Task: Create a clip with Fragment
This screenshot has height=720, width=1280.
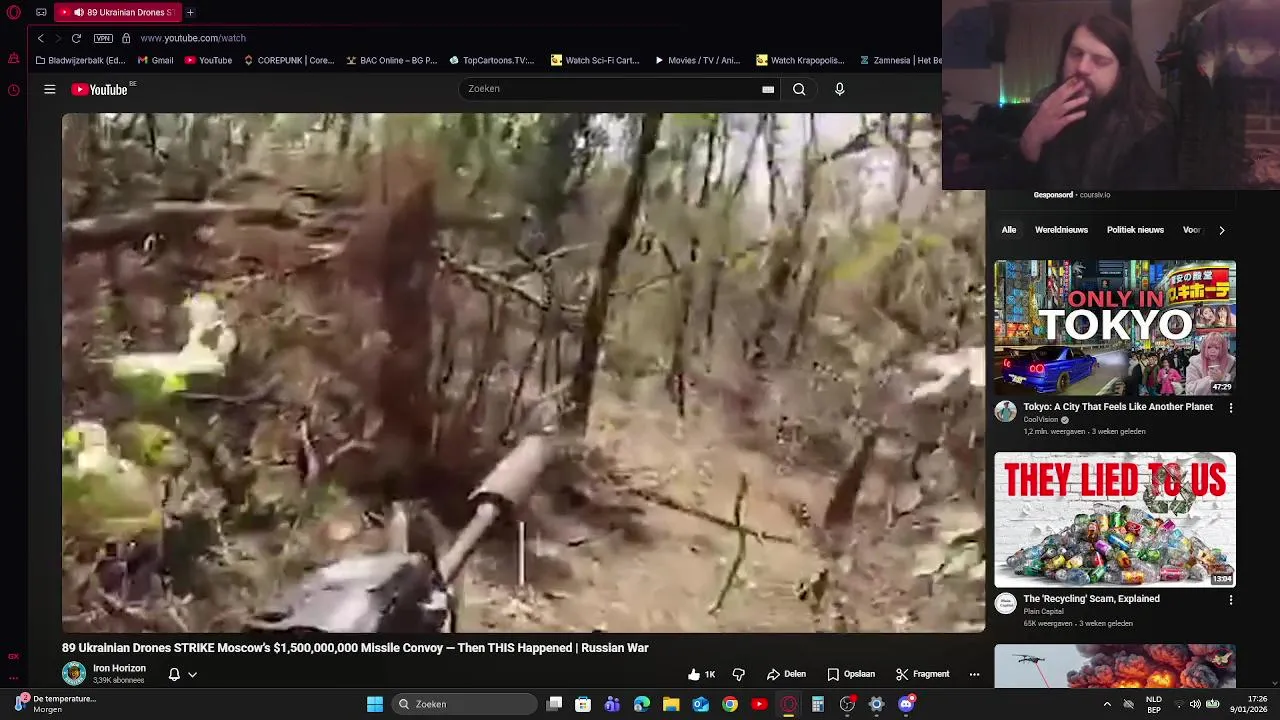Action: 922,674
